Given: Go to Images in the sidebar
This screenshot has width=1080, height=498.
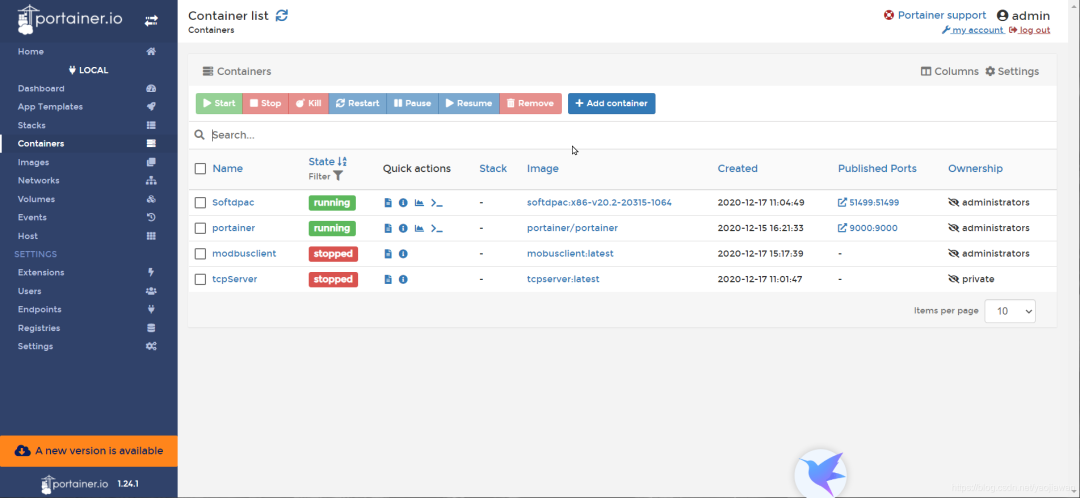Looking at the screenshot, I should [x=33, y=162].
